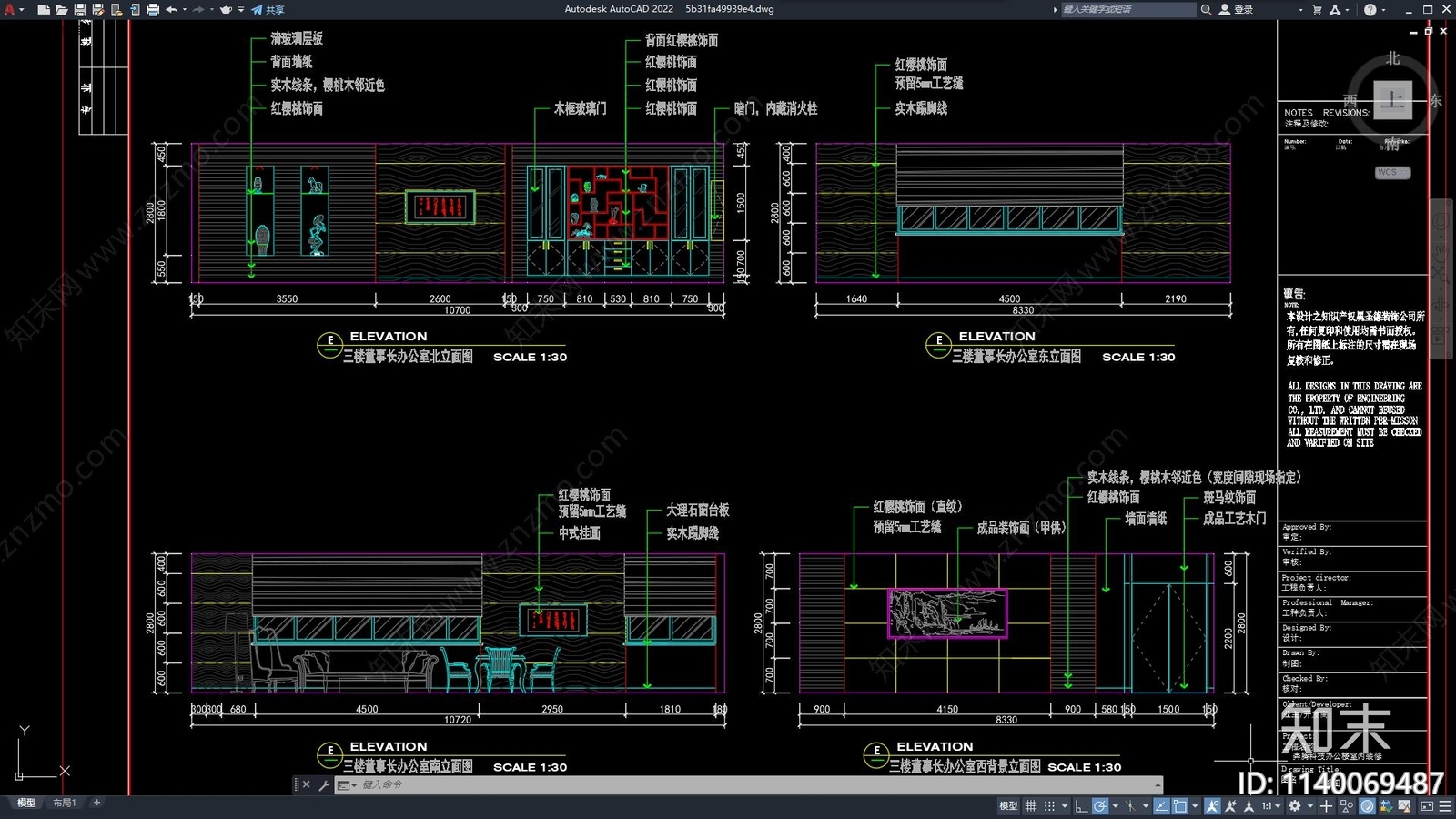Open the object snap settings arrow
This screenshot has width=1456, height=819.
(x=1195, y=805)
